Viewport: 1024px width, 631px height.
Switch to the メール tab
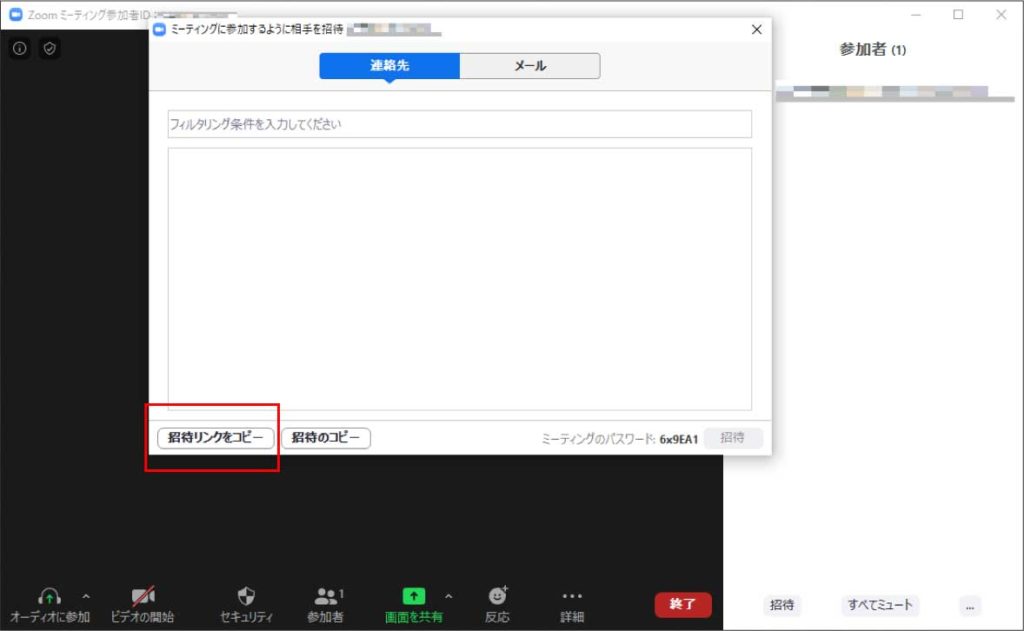pos(530,66)
